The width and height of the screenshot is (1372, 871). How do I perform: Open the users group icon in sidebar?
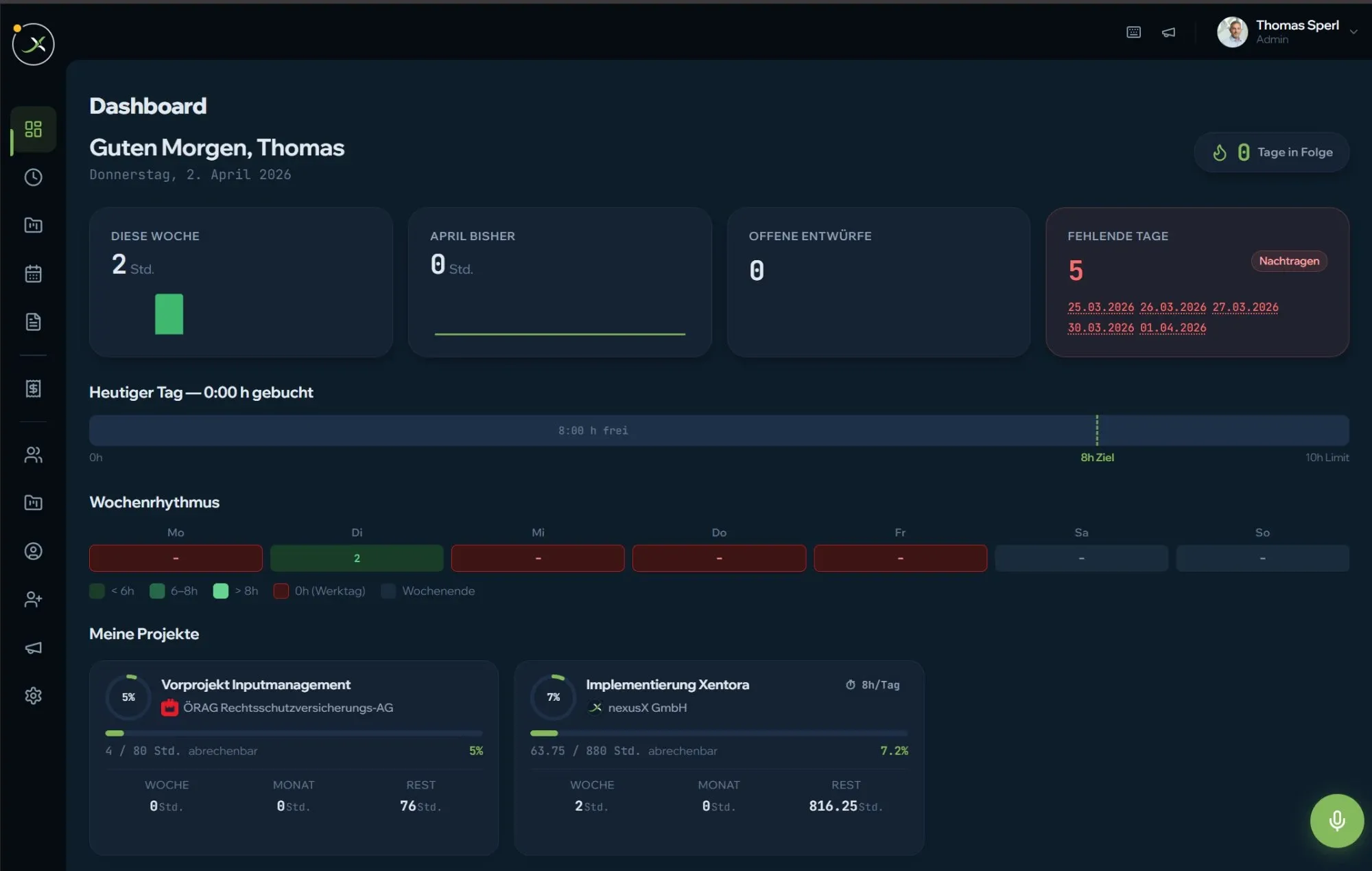pyautogui.click(x=33, y=454)
